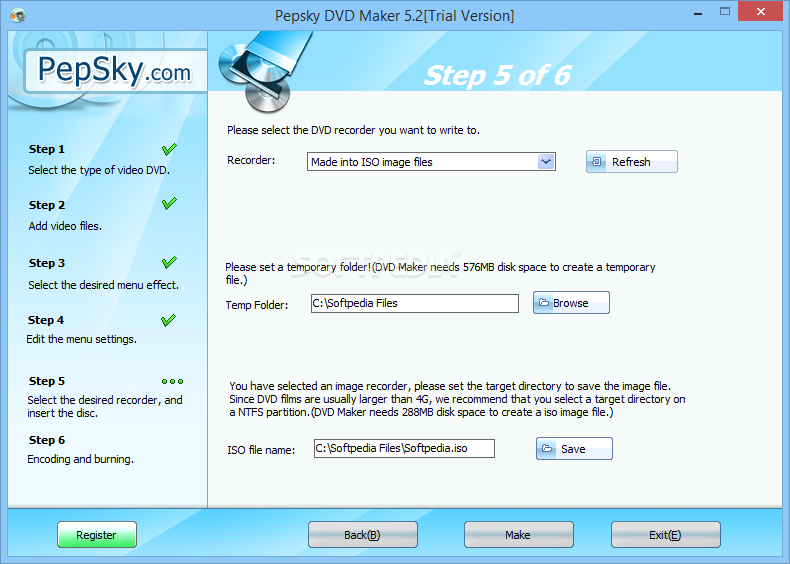
Task: Click the Step 3 green checkmark
Action: (x=169, y=262)
